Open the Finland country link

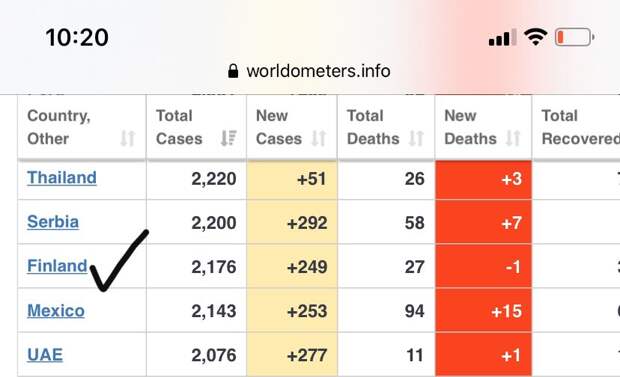(x=57, y=266)
